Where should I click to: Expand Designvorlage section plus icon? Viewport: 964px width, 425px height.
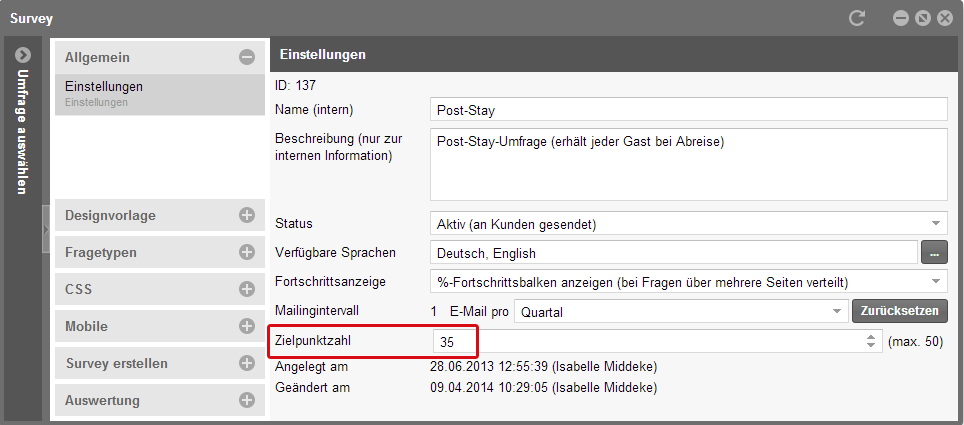[247, 215]
